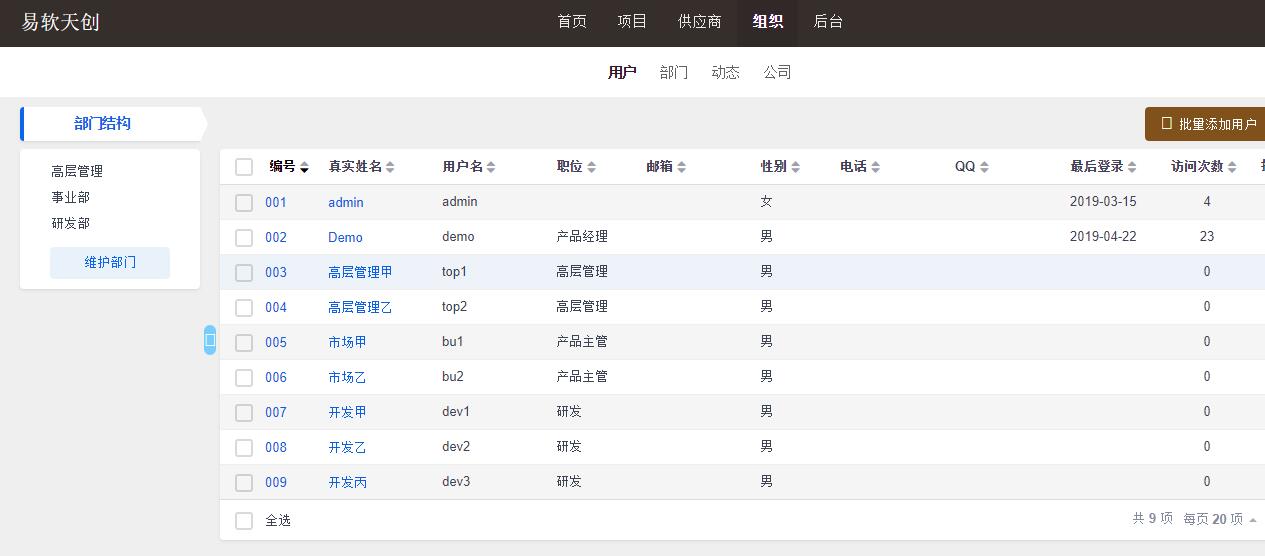Click the 最后登录 sort arrows
The width and height of the screenshot is (1265, 556).
coord(1132,167)
